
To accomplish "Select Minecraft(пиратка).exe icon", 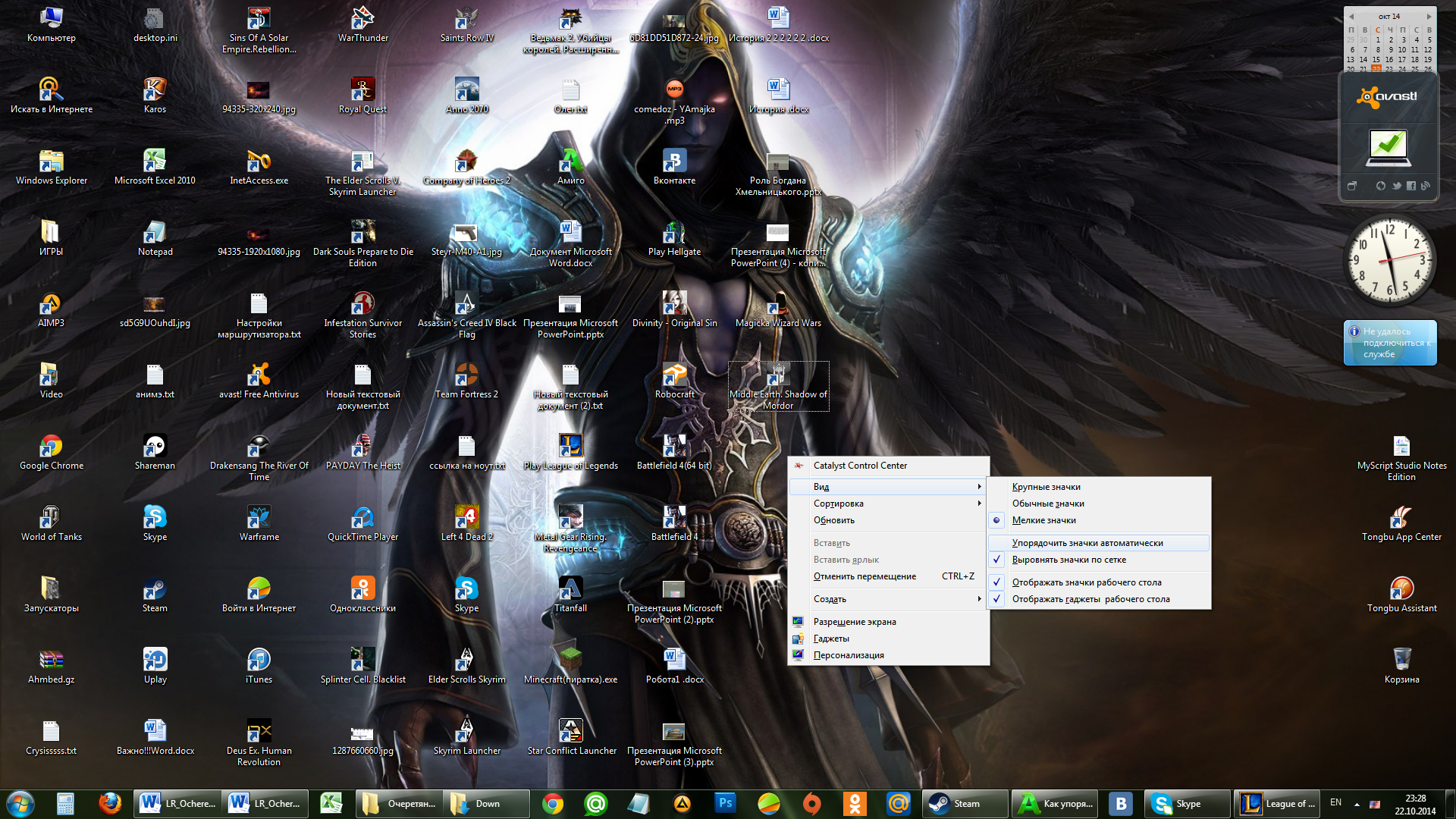I will [x=570, y=666].
